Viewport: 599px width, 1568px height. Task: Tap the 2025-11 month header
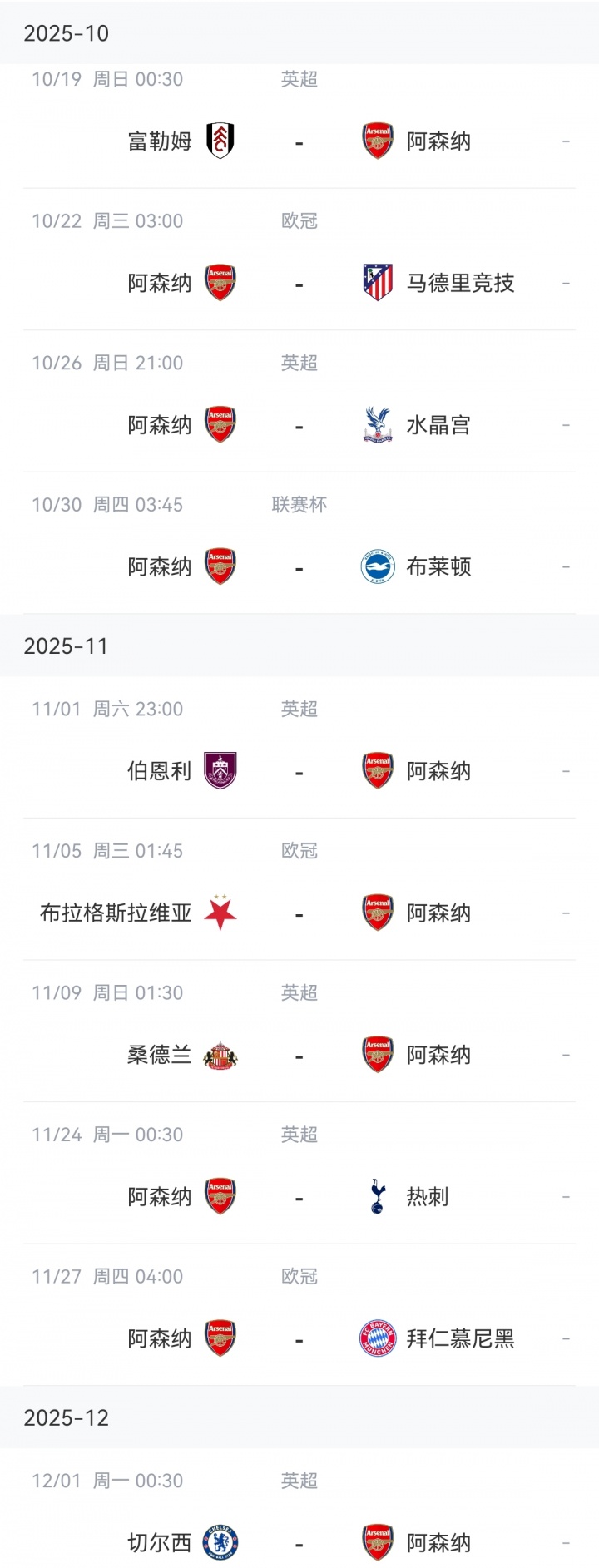coord(67,646)
